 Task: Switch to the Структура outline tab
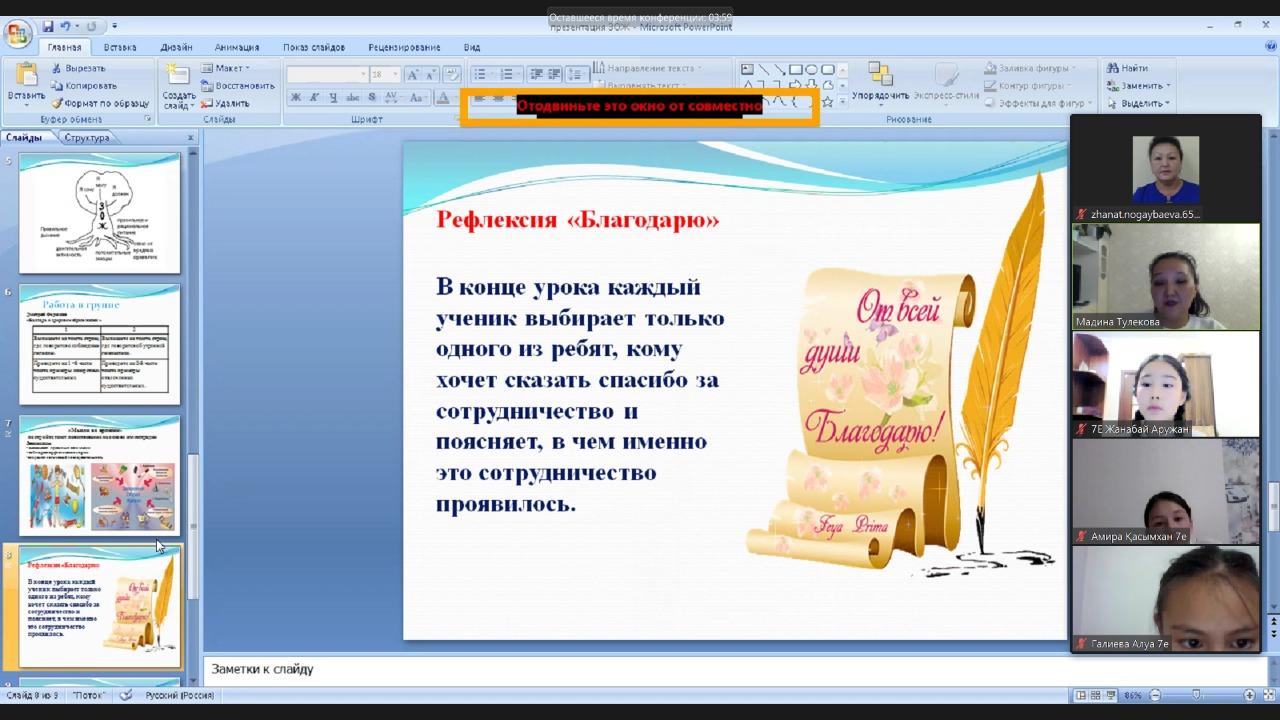pyautogui.click(x=87, y=138)
